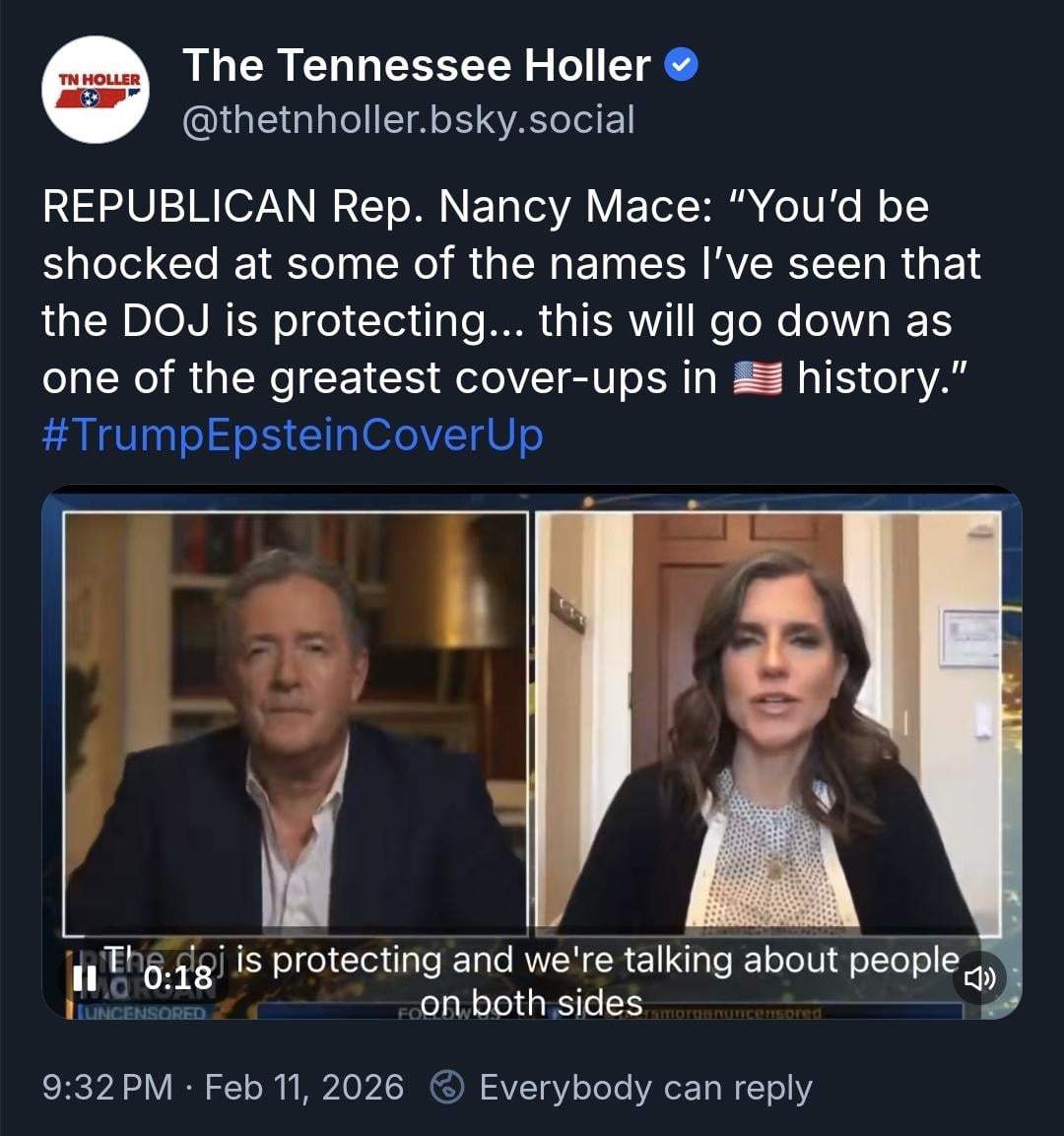
Task: Open the #TrumpEpsteinCoverUp hashtag
Action: click(x=293, y=434)
